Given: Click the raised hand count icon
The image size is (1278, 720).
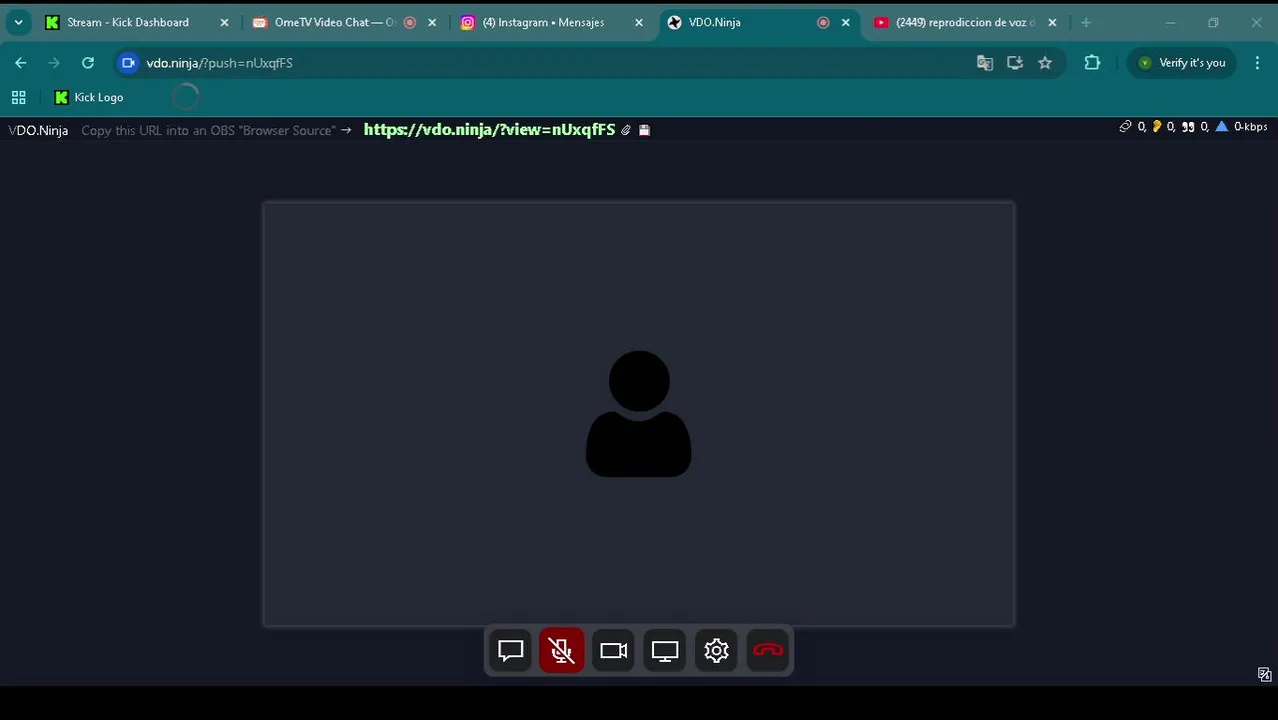Looking at the screenshot, I should (1157, 127).
